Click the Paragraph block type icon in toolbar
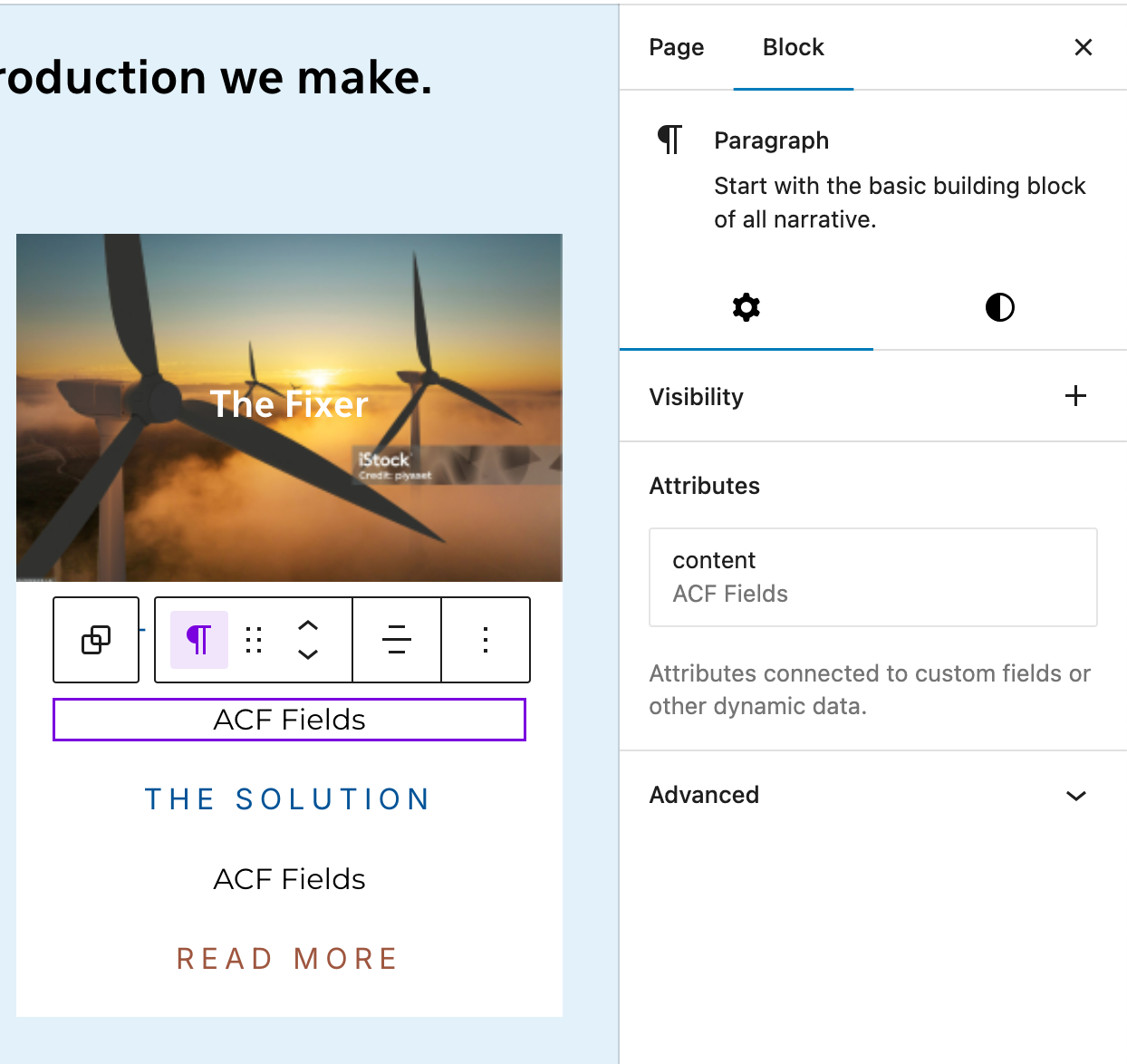Image resolution: width=1127 pixels, height=1064 pixels. click(199, 640)
